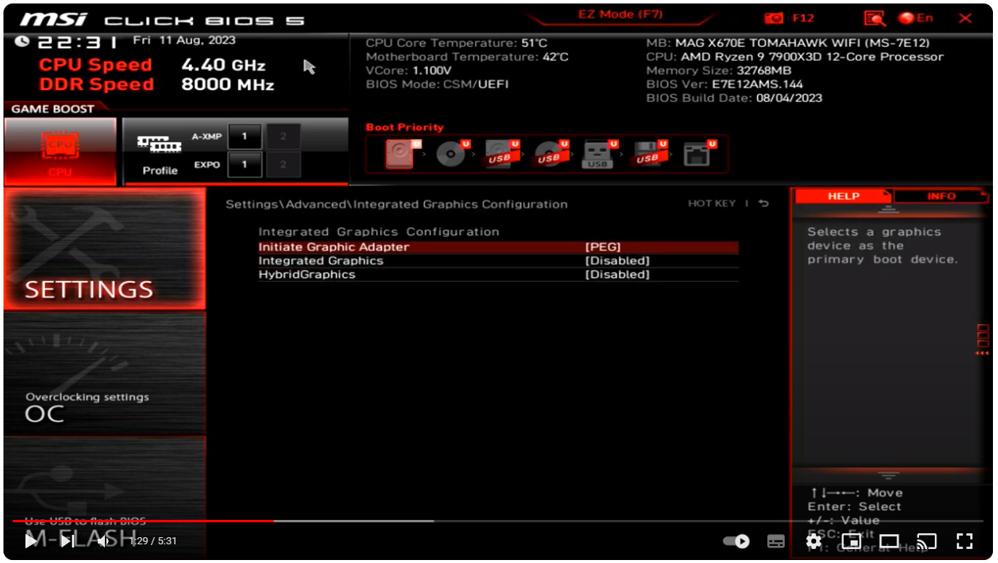The height and width of the screenshot is (563, 998).
Task: Select the Integrated Graphics setting label
Action: point(321,261)
